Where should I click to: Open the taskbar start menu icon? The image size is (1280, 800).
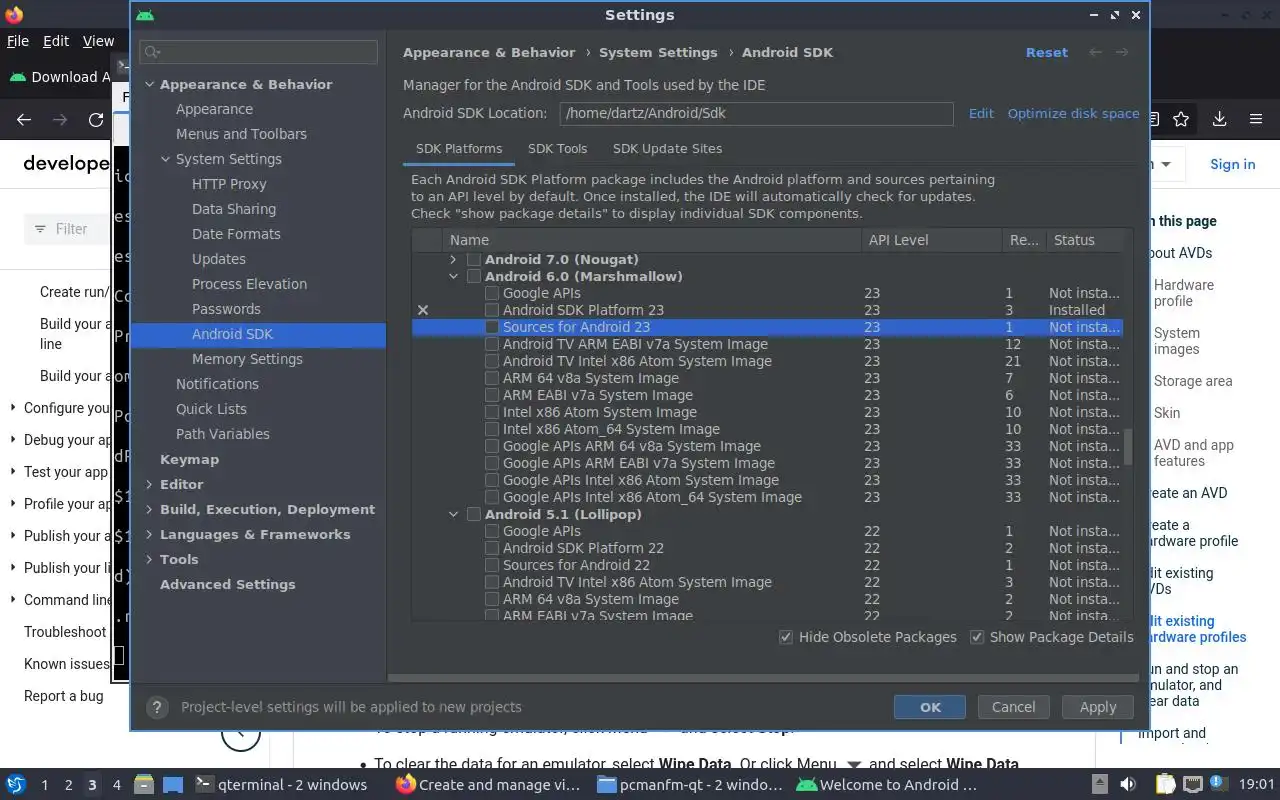click(x=15, y=785)
